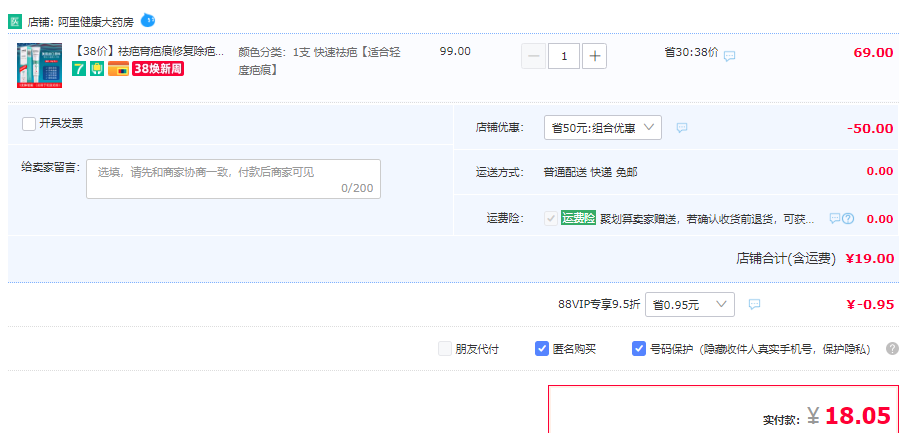This screenshot has height=433, width=905.
Task: Toggle the 运费险 insurance checkbox
Action: [551, 219]
